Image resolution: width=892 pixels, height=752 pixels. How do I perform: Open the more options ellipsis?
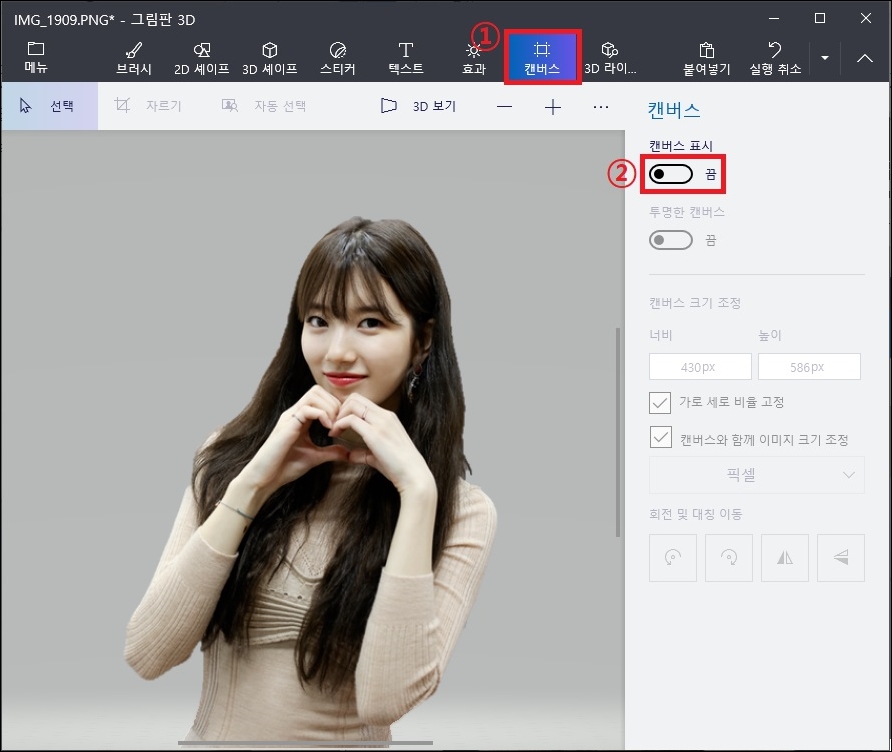601,106
